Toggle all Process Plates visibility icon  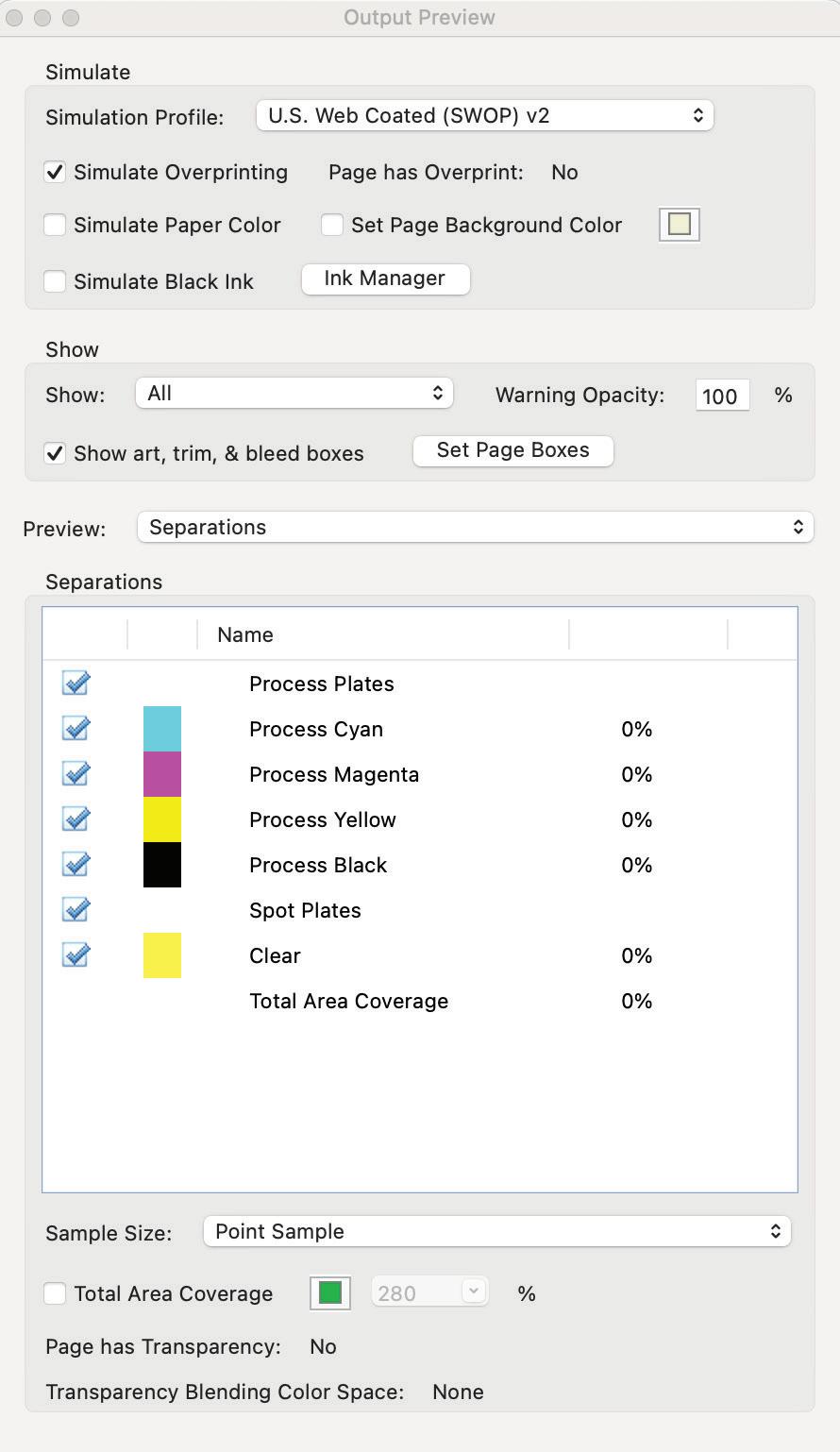[76, 683]
